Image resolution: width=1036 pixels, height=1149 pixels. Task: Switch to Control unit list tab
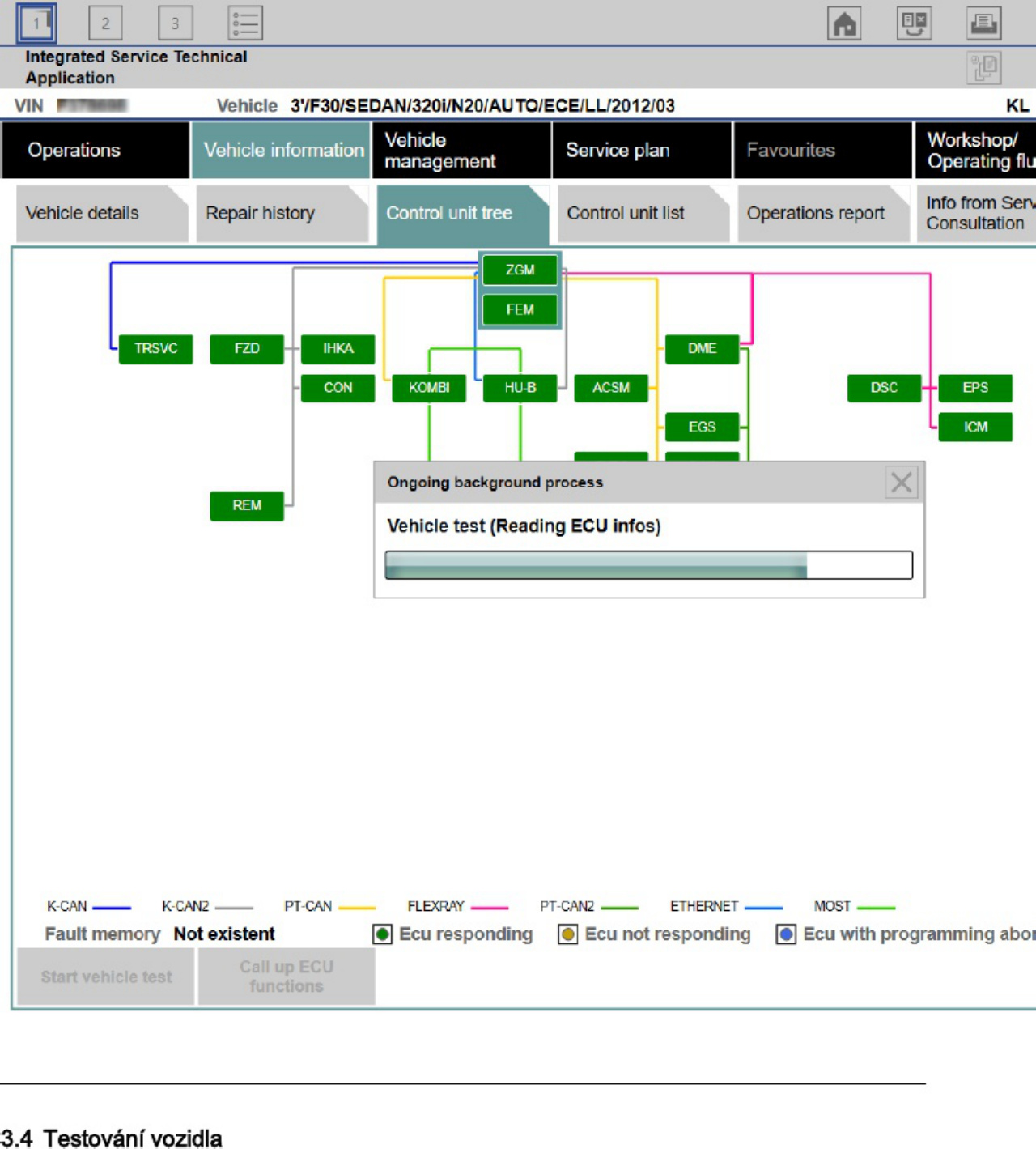coord(643,214)
